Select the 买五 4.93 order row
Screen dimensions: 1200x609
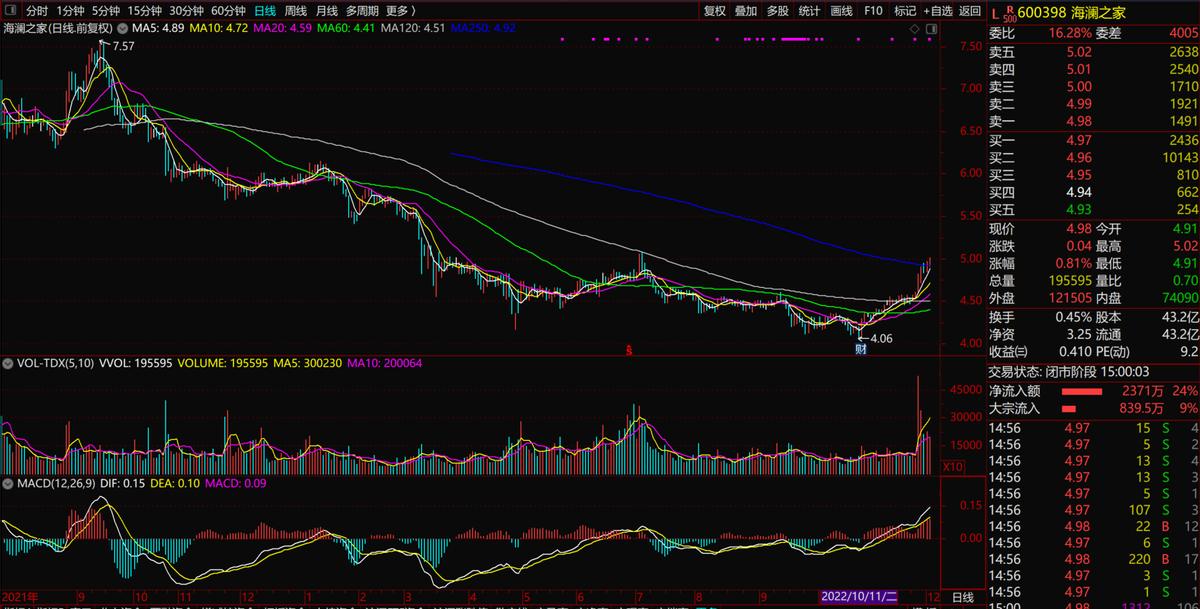pyautogui.click(x=1093, y=209)
